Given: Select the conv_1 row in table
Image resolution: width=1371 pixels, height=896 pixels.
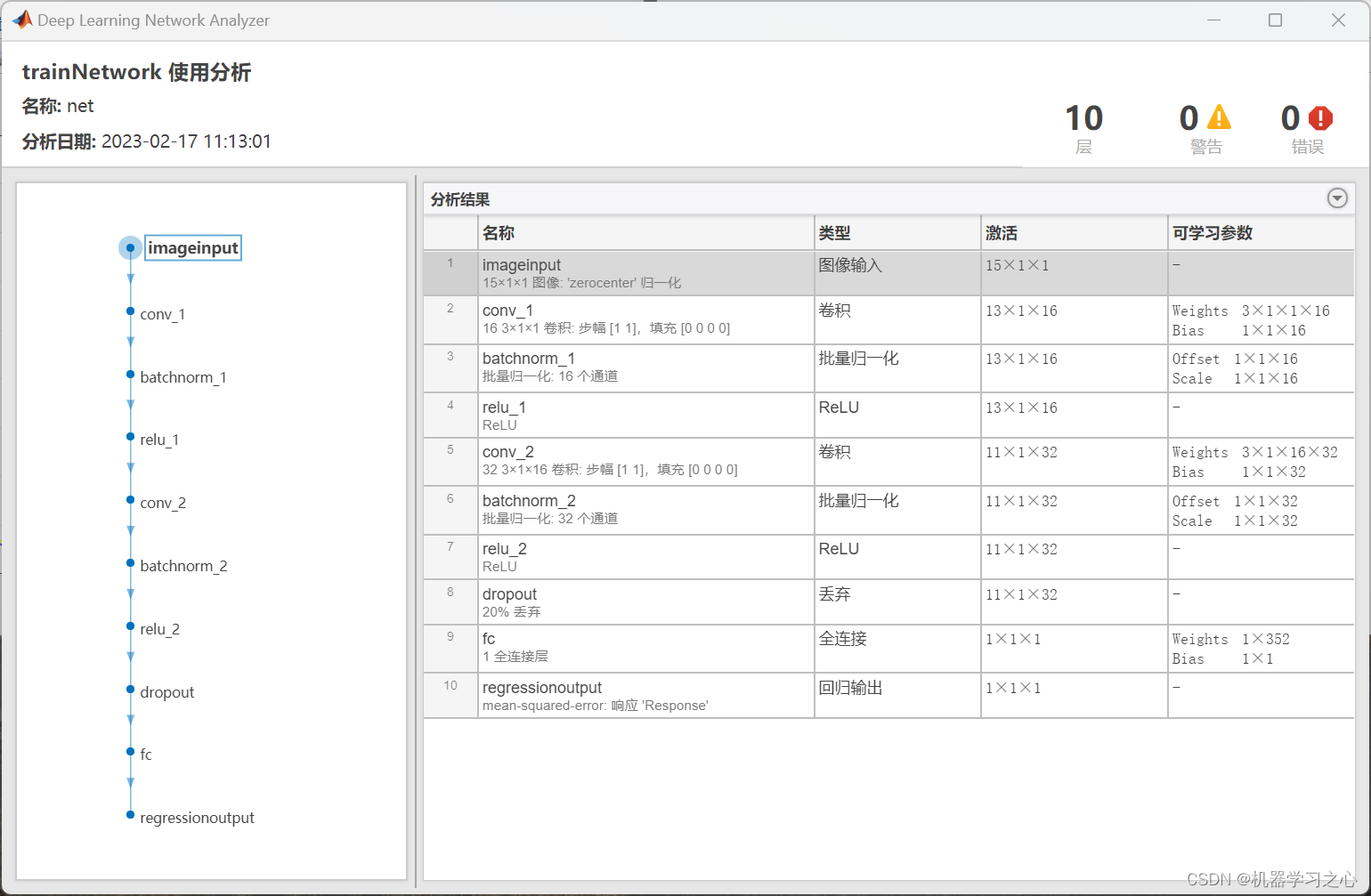Looking at the screenshot, I should (888, 320).
